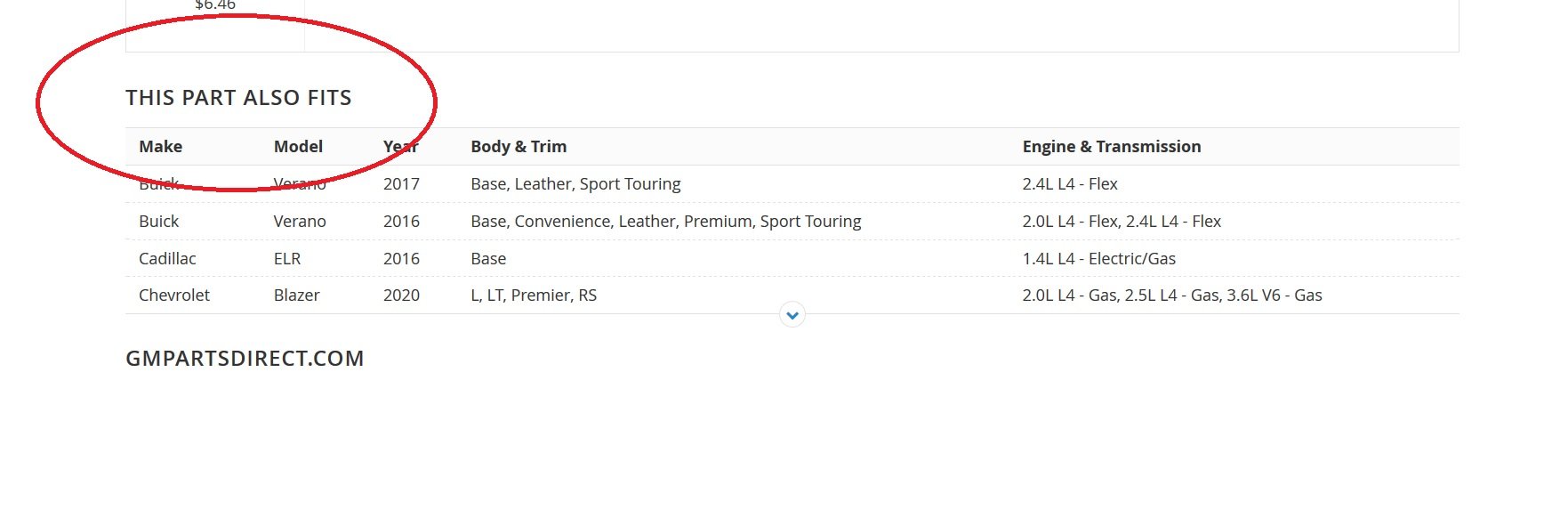
Task: Select the Buick Verano 2016 year cell
Action: (401, 222)
